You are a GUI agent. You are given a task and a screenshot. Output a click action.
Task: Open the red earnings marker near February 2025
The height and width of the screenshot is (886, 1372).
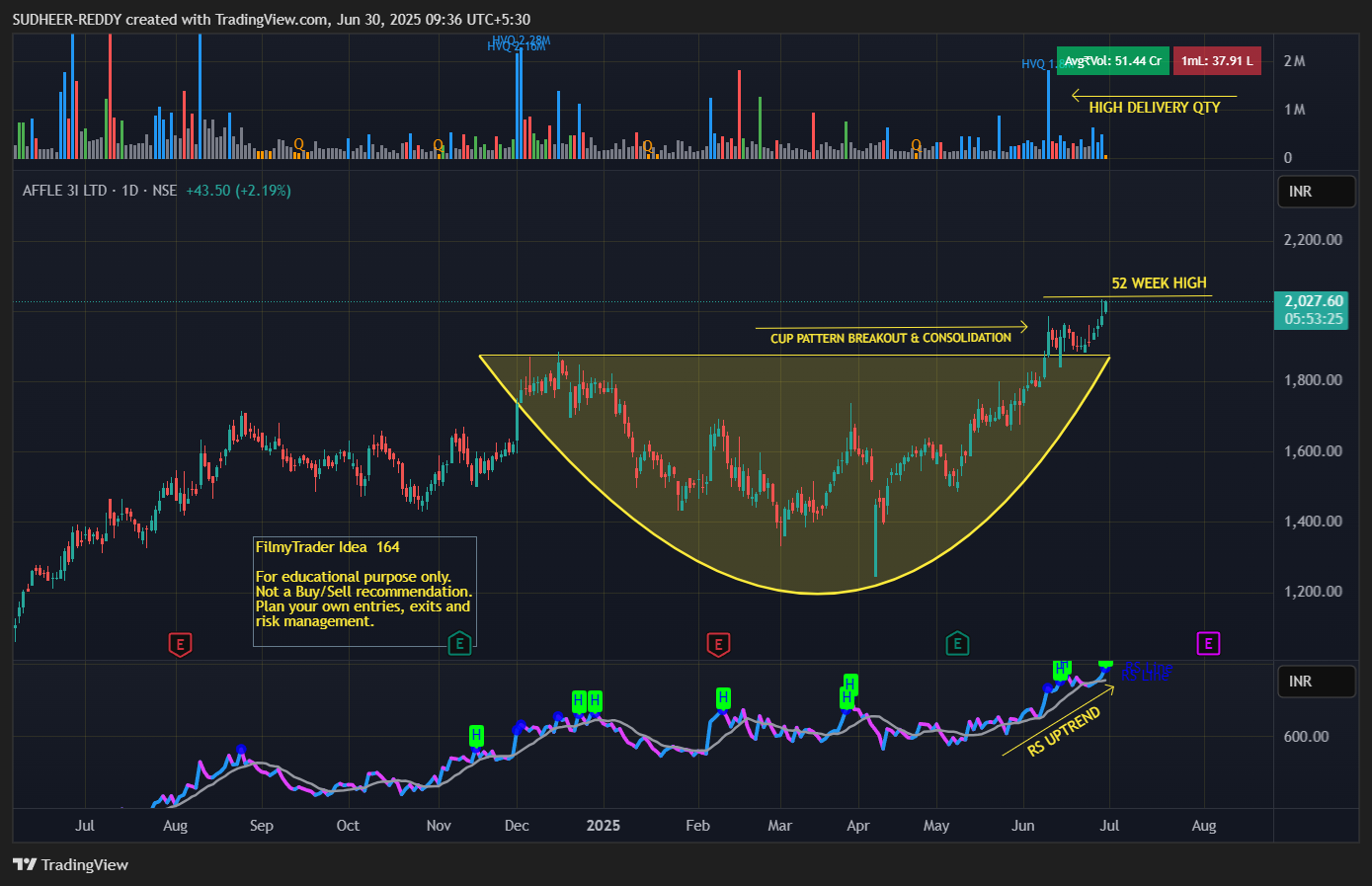click(718, 644)
